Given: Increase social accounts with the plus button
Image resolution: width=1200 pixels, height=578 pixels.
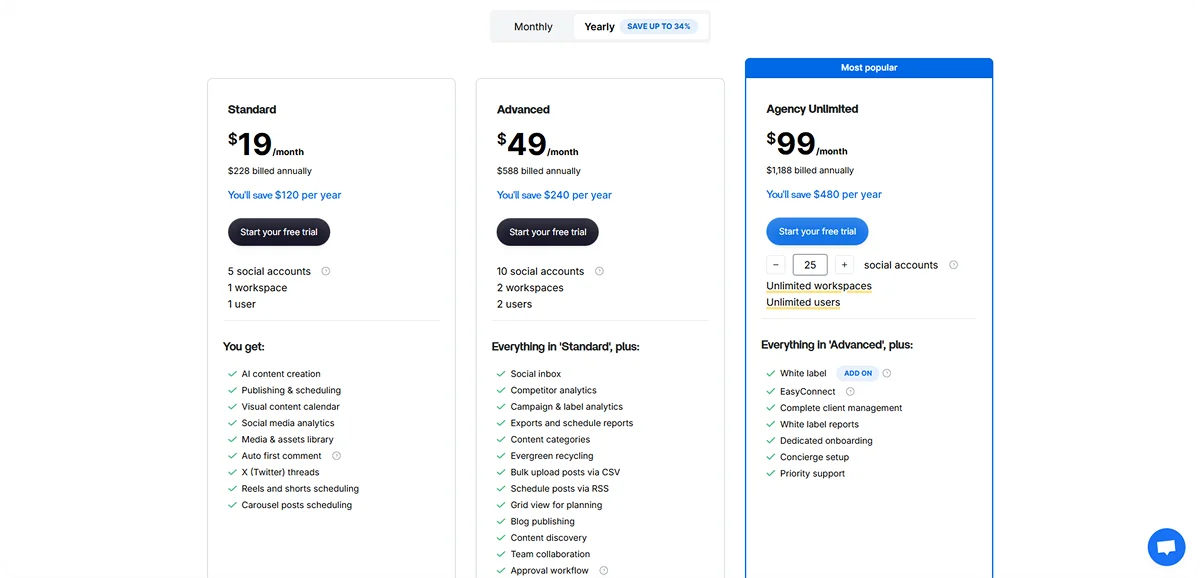Looking at the screenshot, I should [844, 264].
